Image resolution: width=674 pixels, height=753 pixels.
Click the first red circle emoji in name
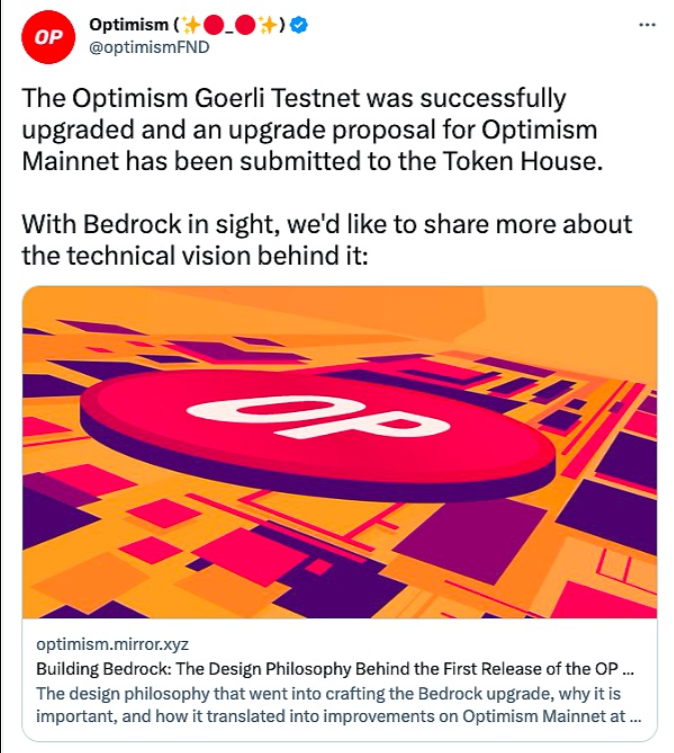(212, 25)
